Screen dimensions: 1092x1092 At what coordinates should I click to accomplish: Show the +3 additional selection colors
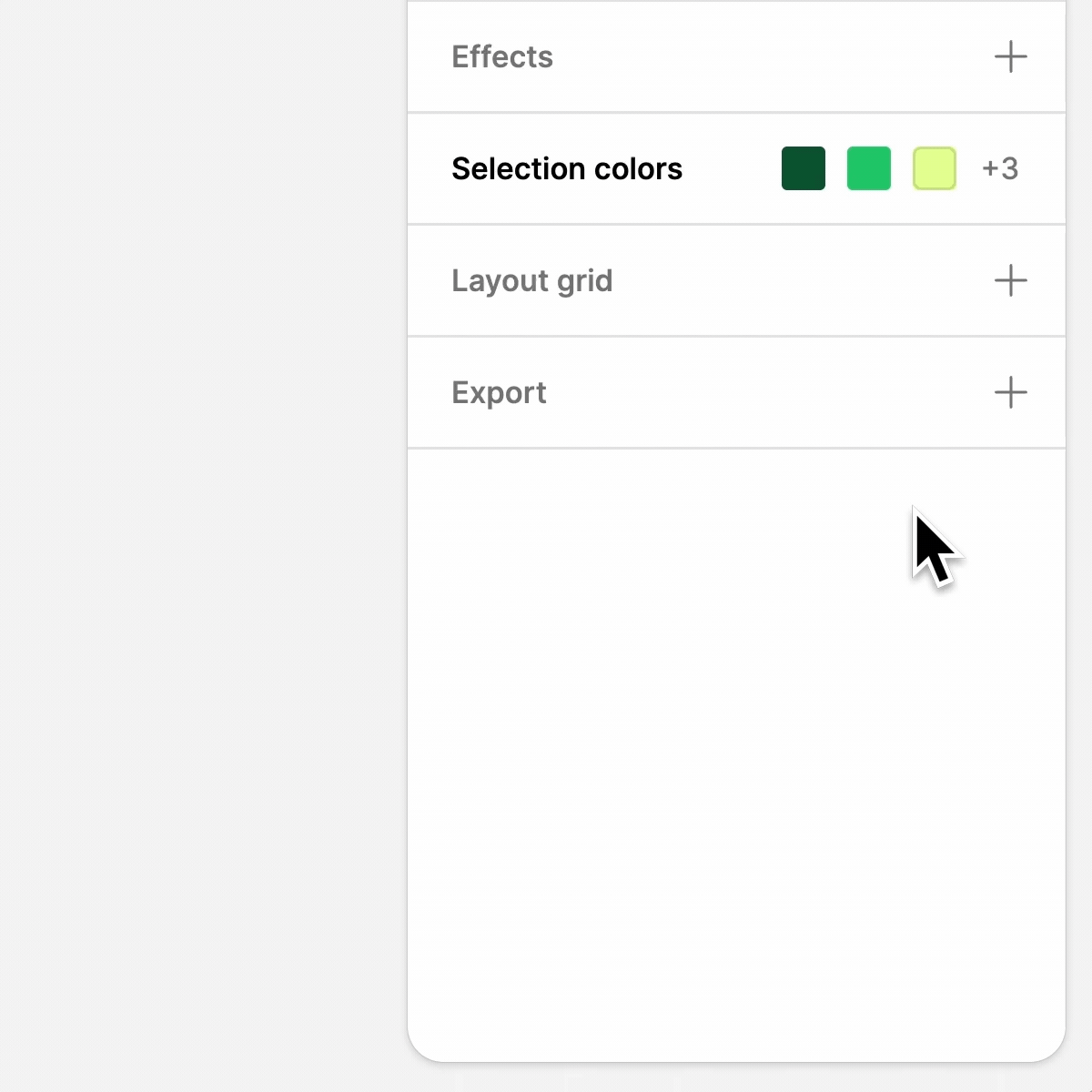tap(1000, 168)
